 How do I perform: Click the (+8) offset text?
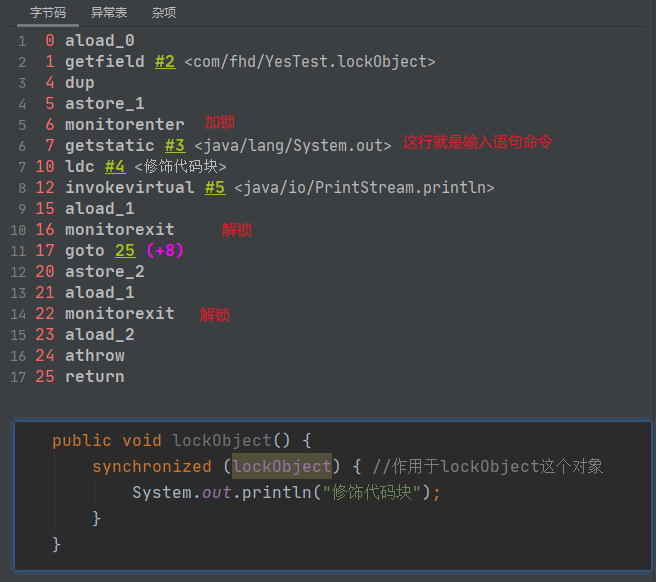pyautogui.click(x=165, y=251)
